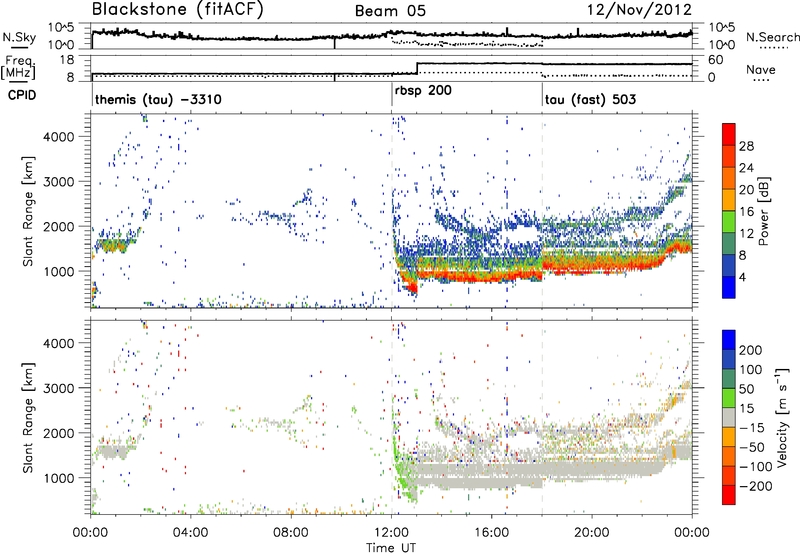Viewport: 800px width, 554px height.
Task: Click the 'N.Search' legend label
Action: pyautogui.click(x=773, y=37)
